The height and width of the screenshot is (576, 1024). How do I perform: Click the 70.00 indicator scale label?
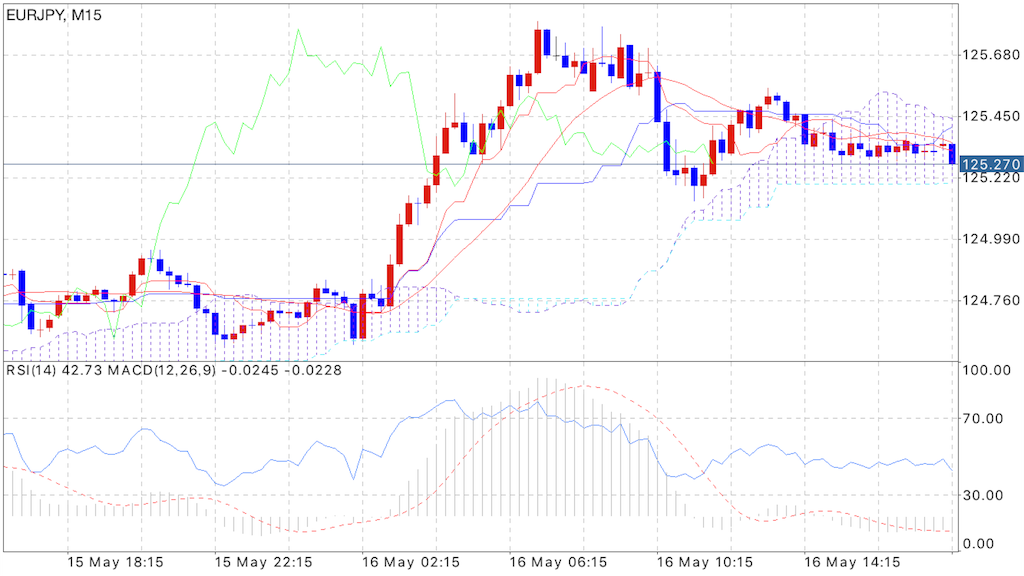click(x=983, y=419)
